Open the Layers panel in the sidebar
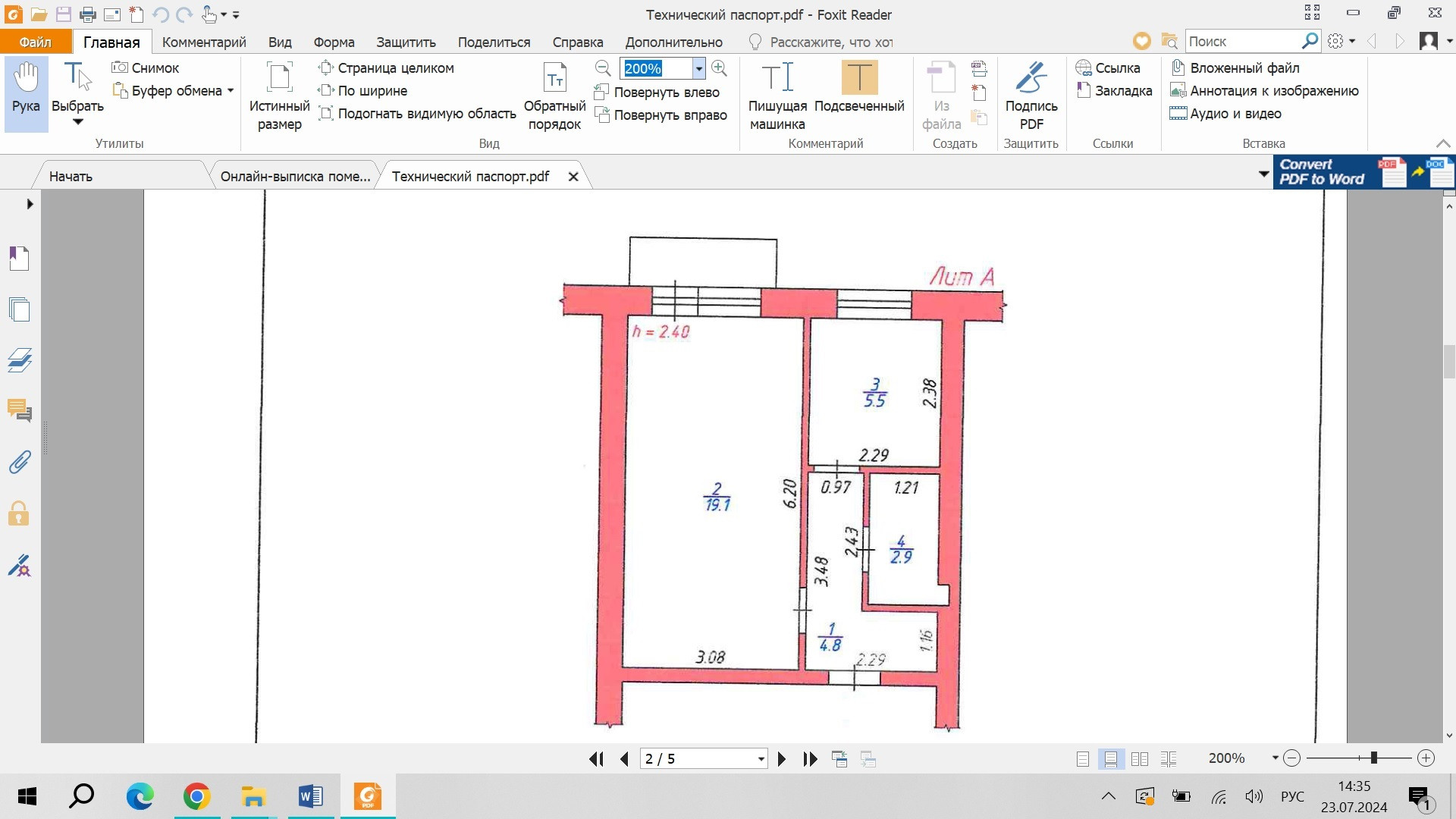The height and width of the screenshot is (819, 1456). click(20, 359)
